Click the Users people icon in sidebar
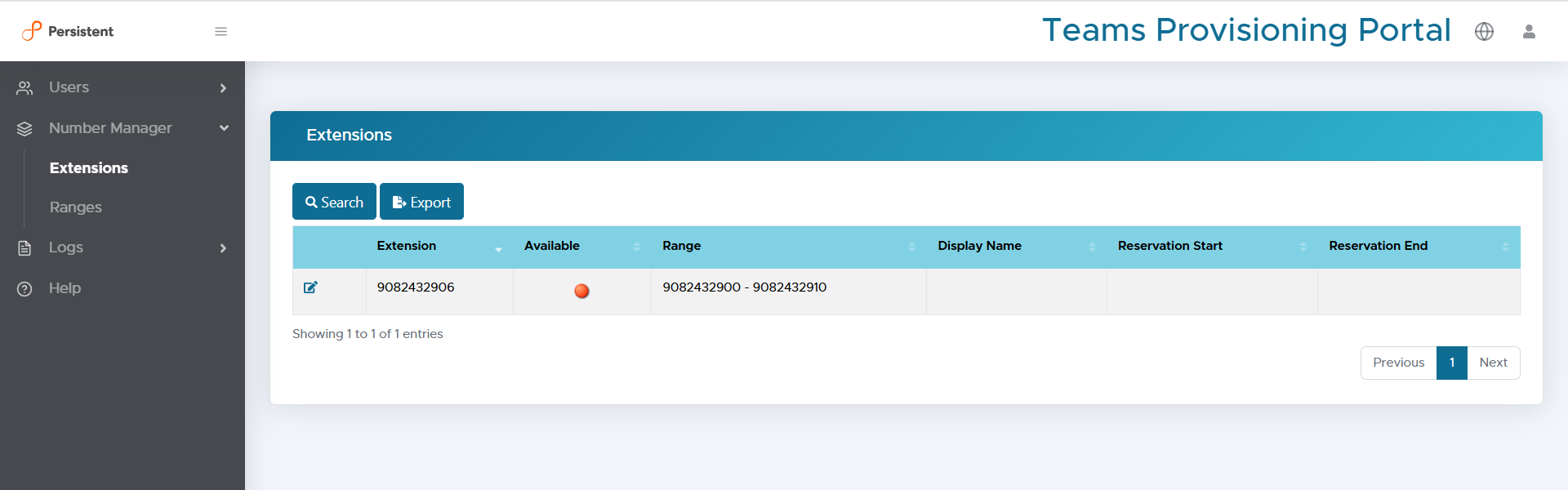1568x490 pixels. (x=24, y=87)
